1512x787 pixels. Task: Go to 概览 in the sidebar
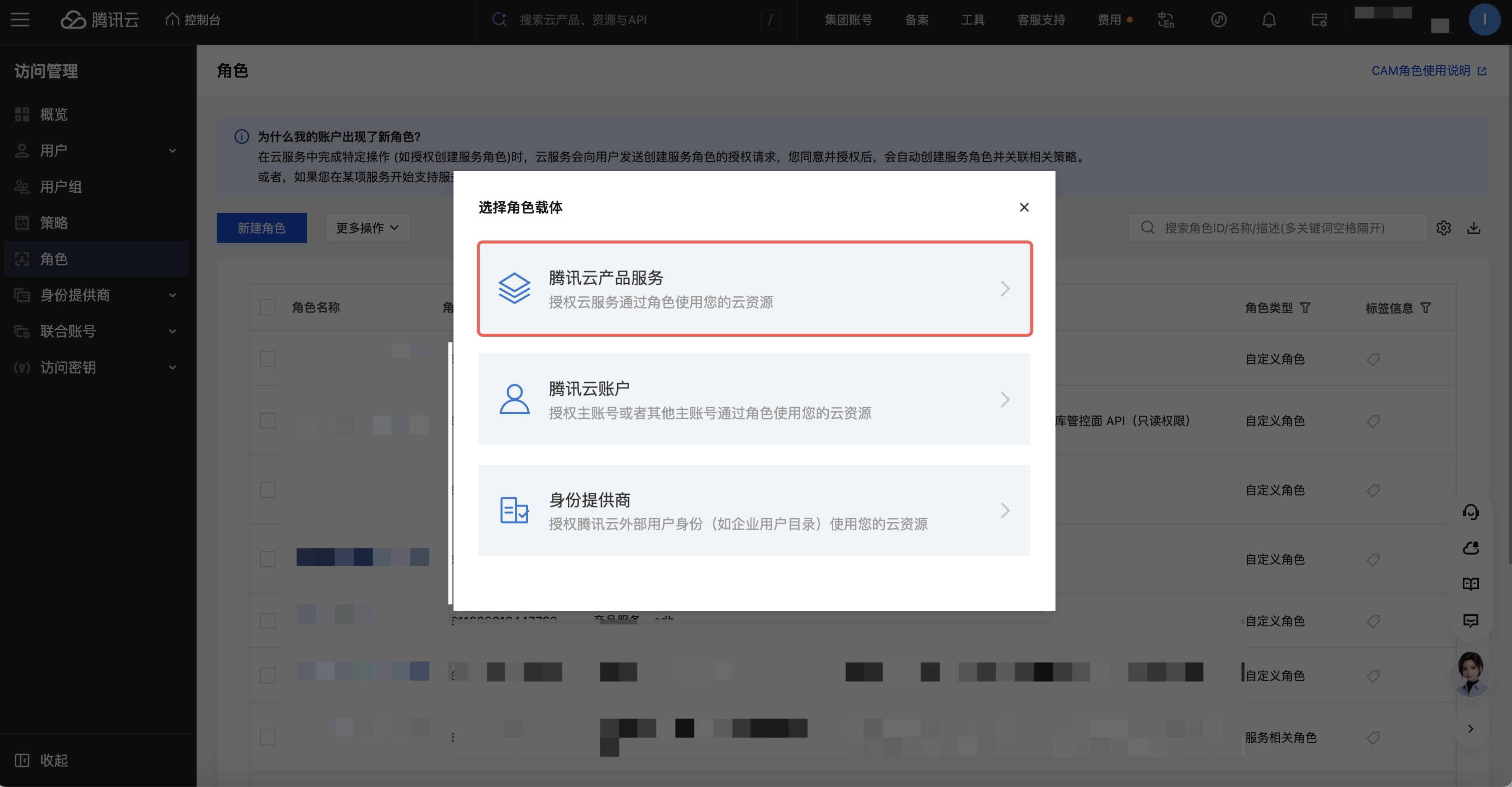pyautogui.click(x=96, y=114)
